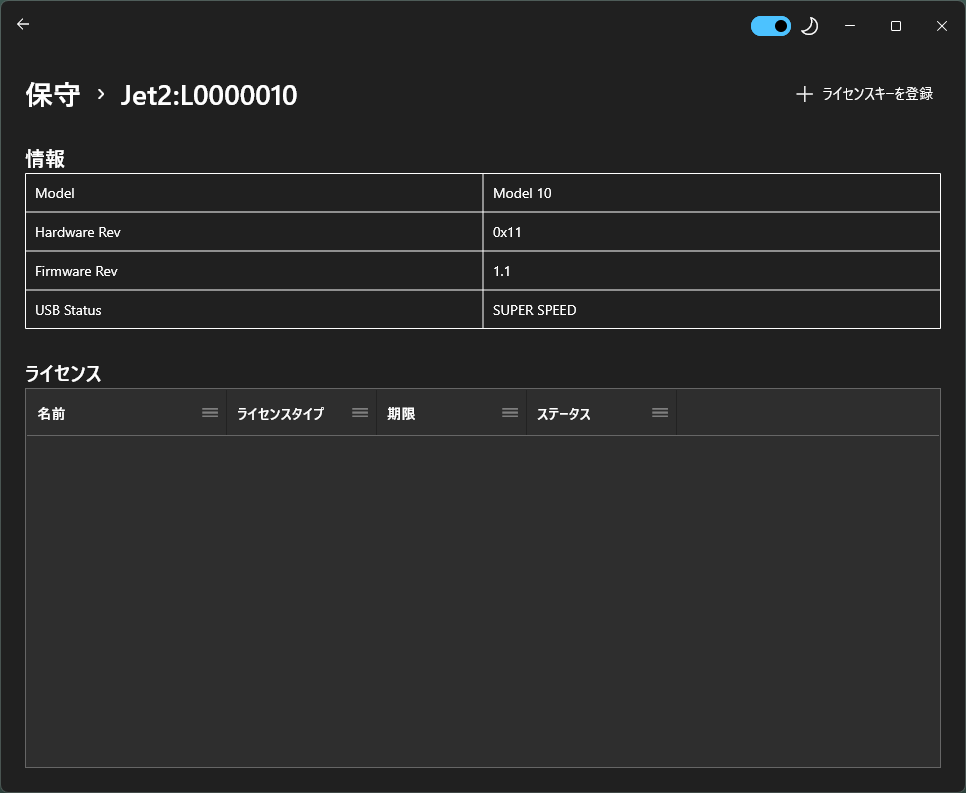
Task: Open the ライセンスタイプ column menu icon
Action: pos(360,413)
